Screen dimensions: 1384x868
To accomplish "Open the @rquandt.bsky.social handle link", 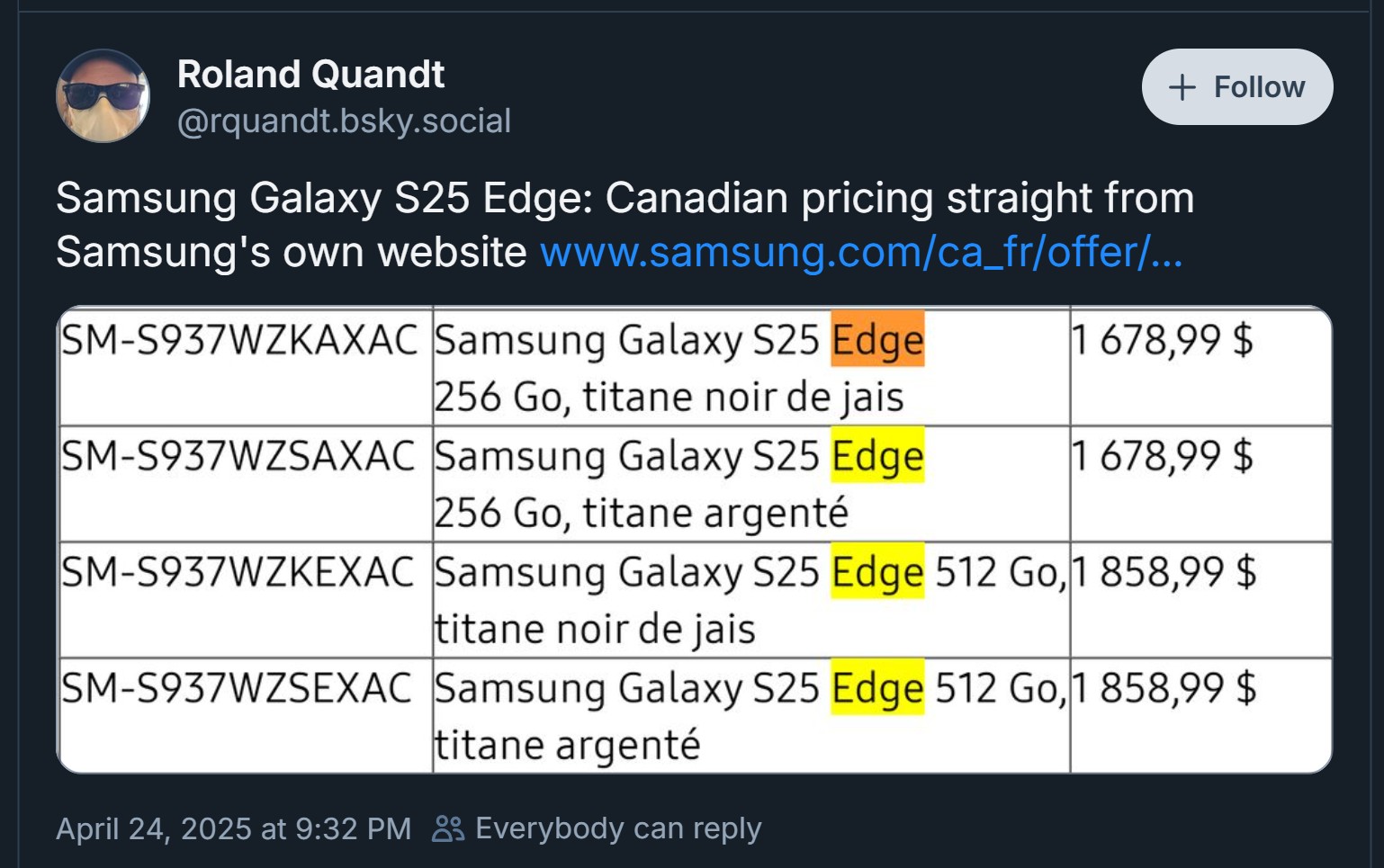I will click(344, 121).
